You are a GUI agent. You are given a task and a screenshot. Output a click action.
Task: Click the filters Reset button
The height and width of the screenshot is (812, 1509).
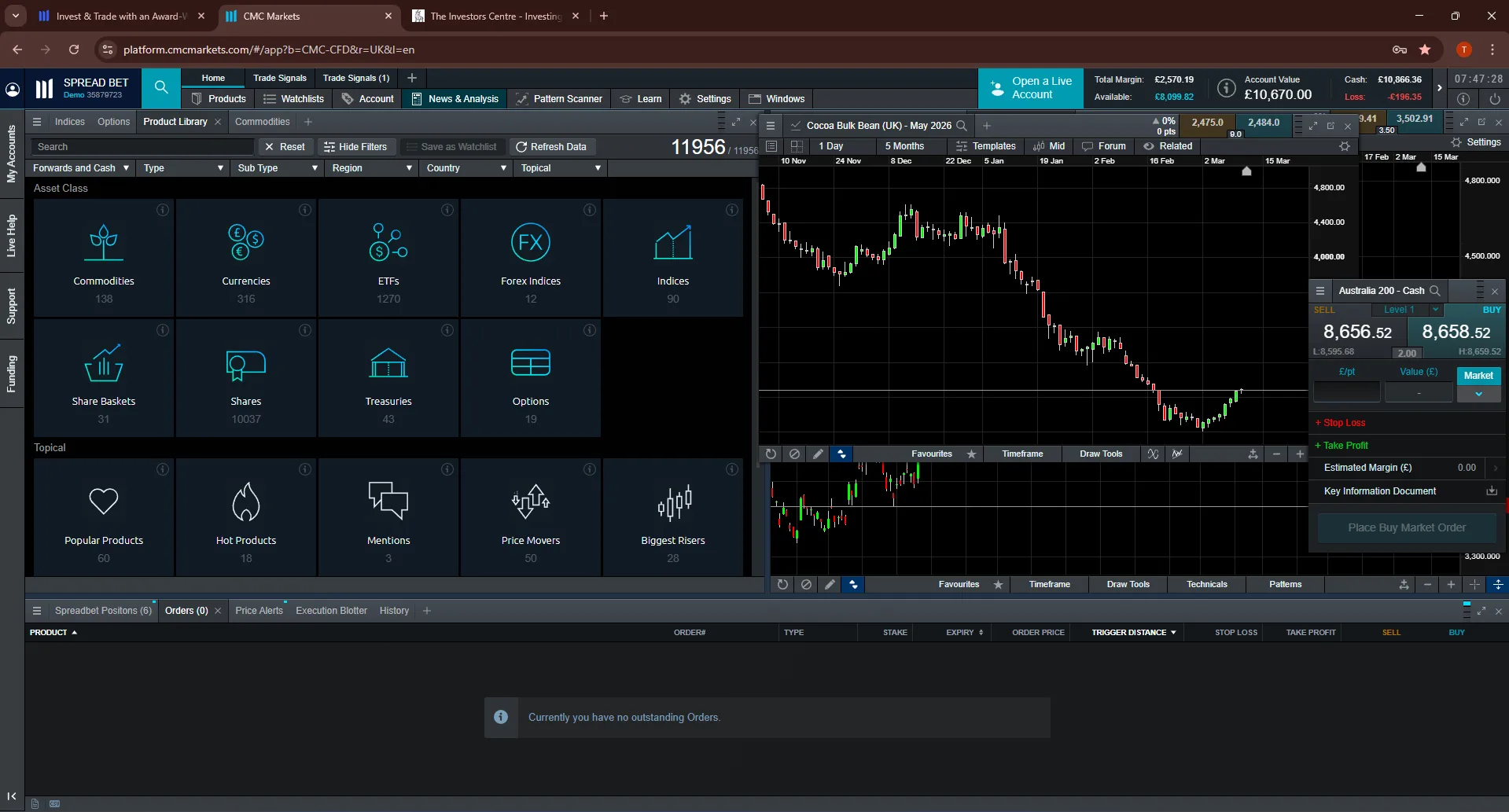coord(285,147)
